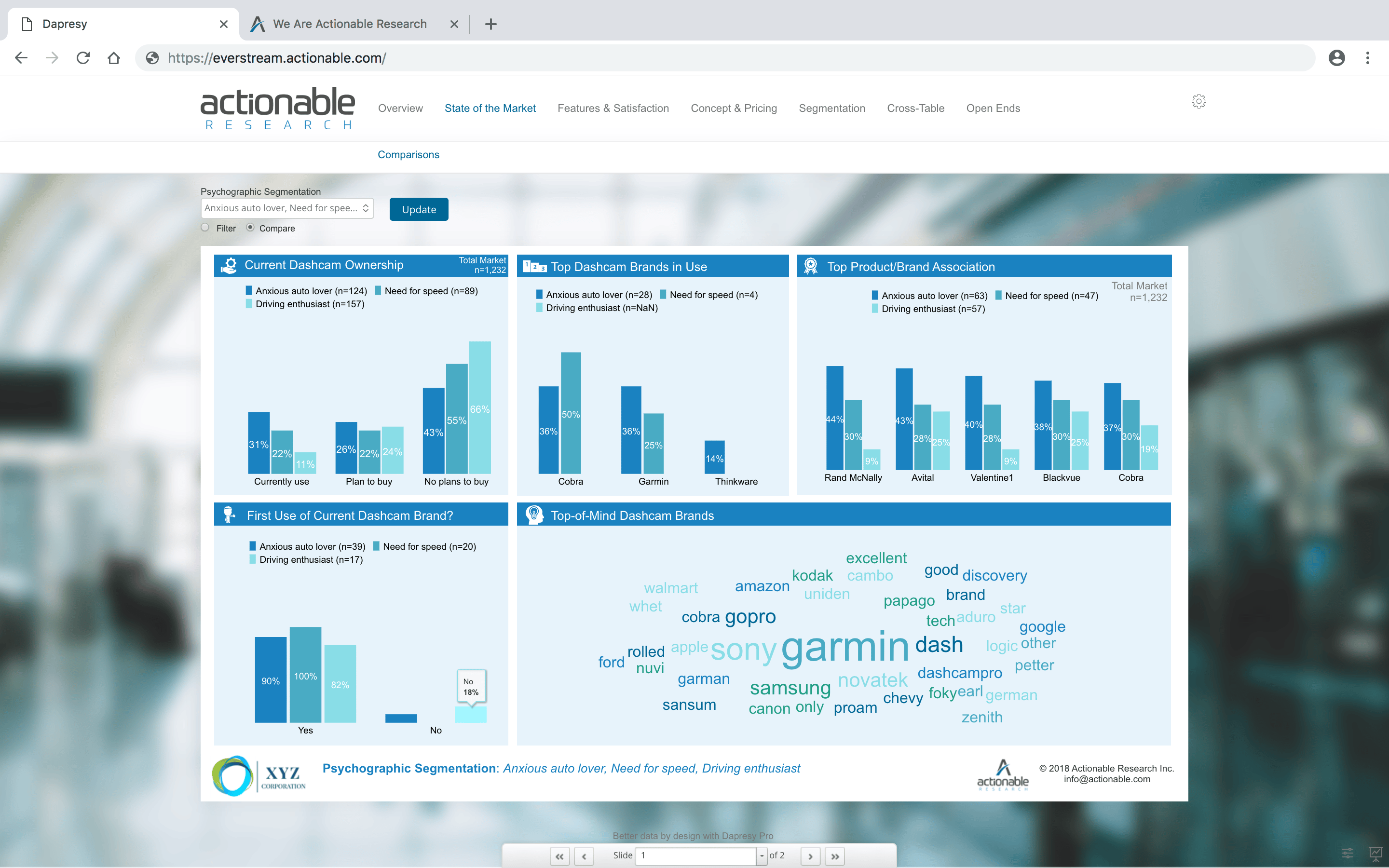Image resolution: width=1389 pixels, height=868 pixels.
Task: Open the slide number dropdown arrow
Action: [762, 856]
